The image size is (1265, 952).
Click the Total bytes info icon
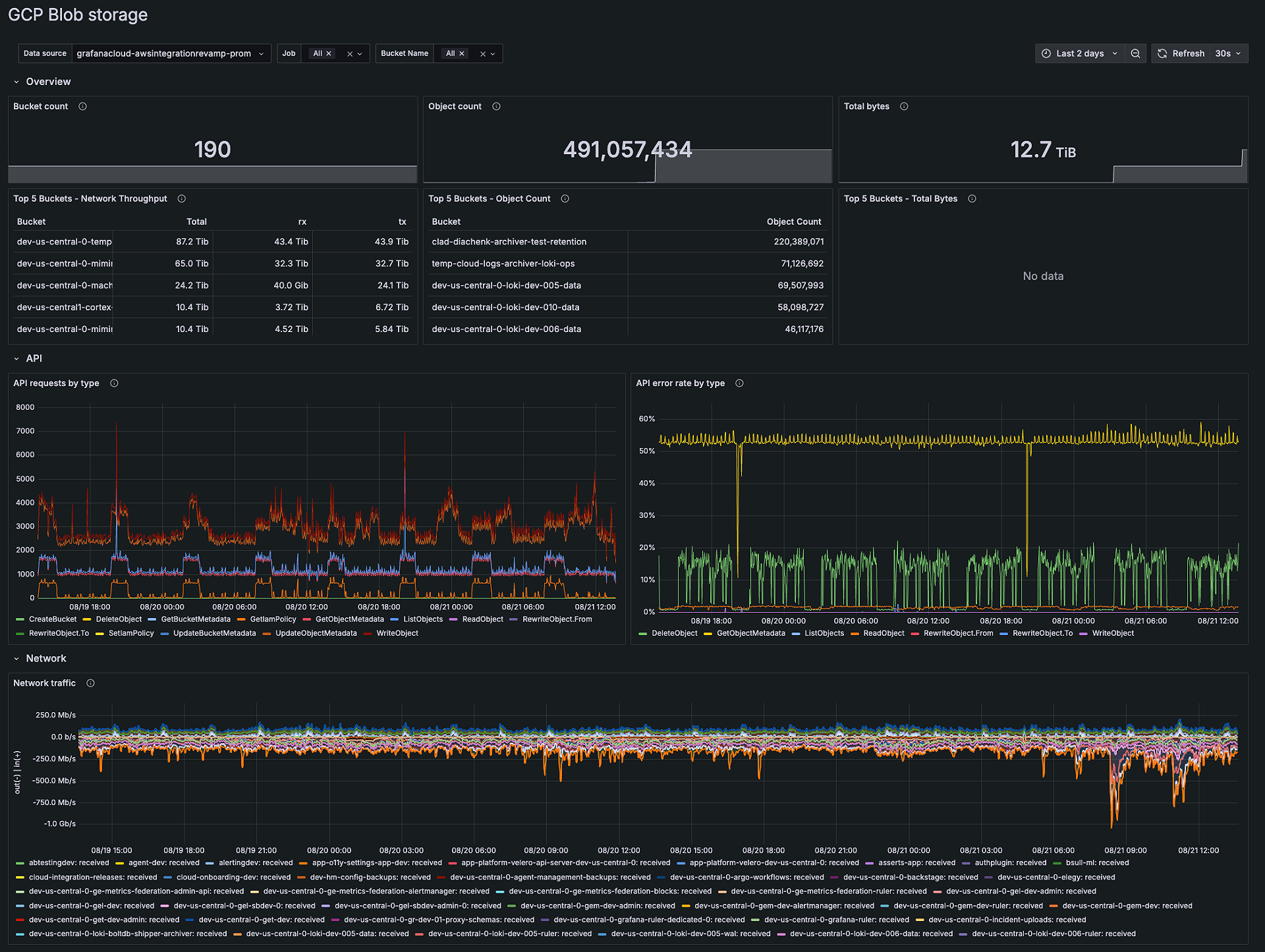[903, 106]
